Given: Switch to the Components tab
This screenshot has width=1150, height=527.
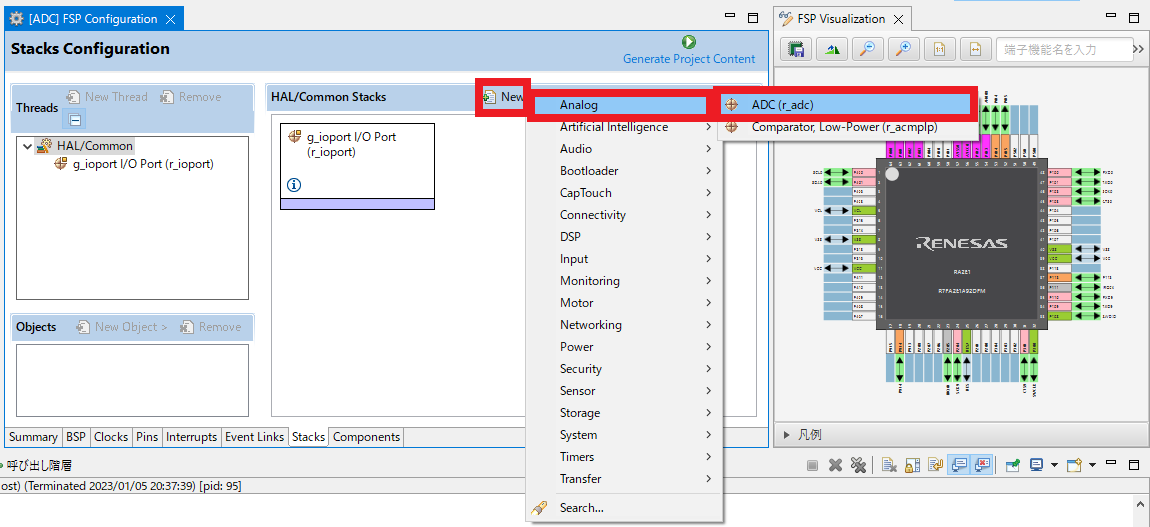Looking at the screenshot, I should click(x=366, y=437).
